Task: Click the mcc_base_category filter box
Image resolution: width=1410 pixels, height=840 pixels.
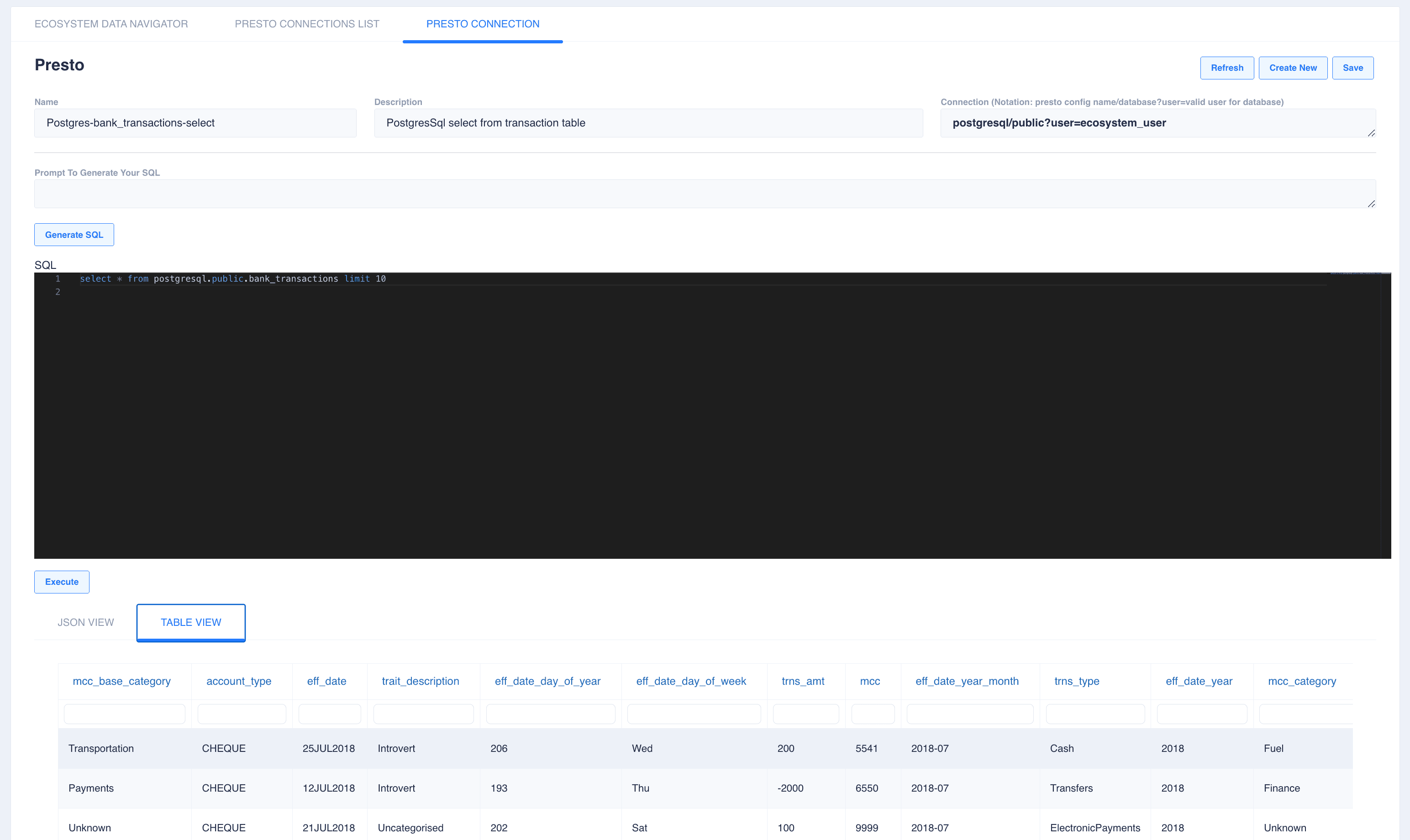Action: pyautogui.click(x=125, y=714)
